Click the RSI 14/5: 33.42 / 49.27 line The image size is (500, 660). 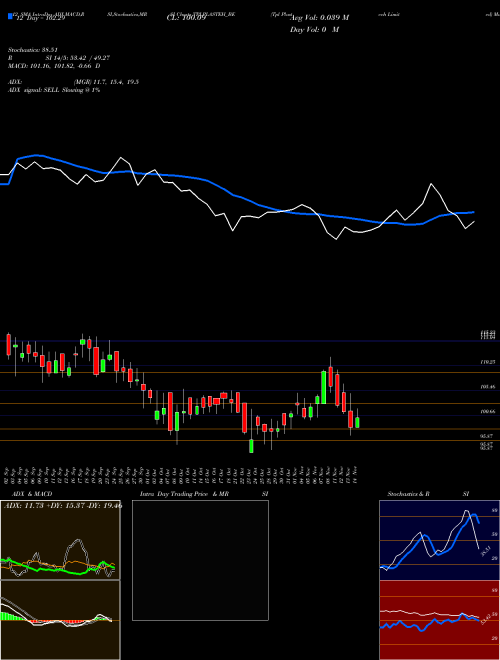[59, 58]
